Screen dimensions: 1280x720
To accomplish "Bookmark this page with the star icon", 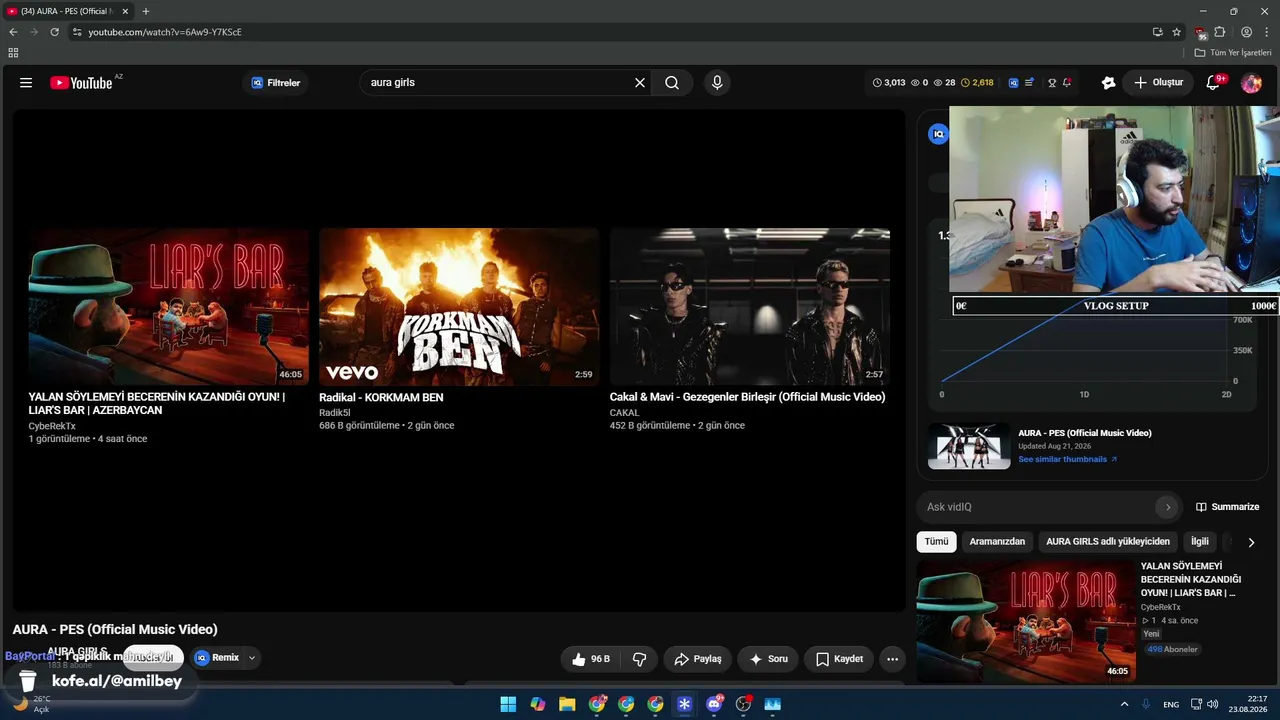I will coord(1177,32).
